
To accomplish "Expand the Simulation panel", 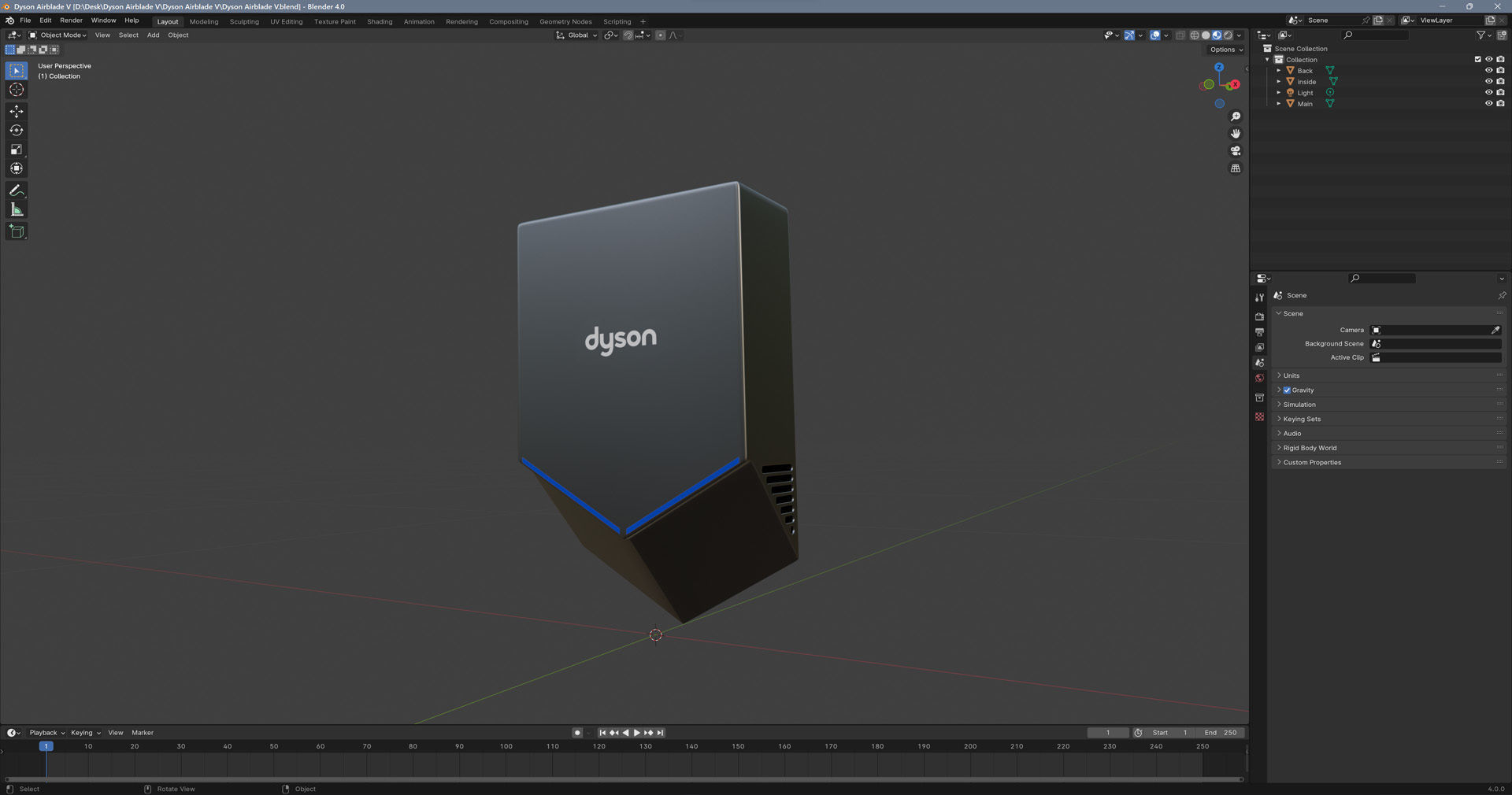I will (1390, 405).
